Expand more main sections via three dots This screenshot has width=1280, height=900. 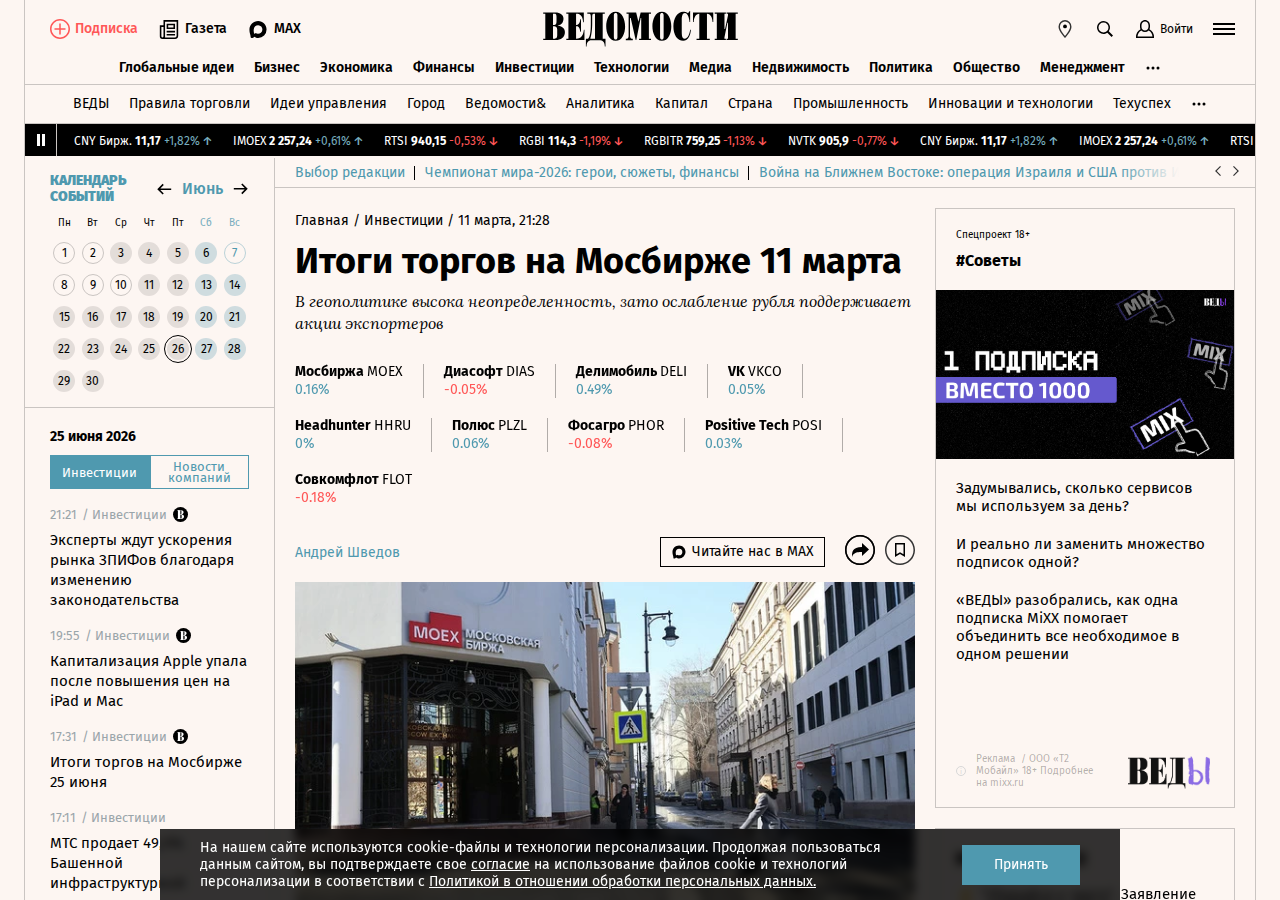click(1153, 68)
